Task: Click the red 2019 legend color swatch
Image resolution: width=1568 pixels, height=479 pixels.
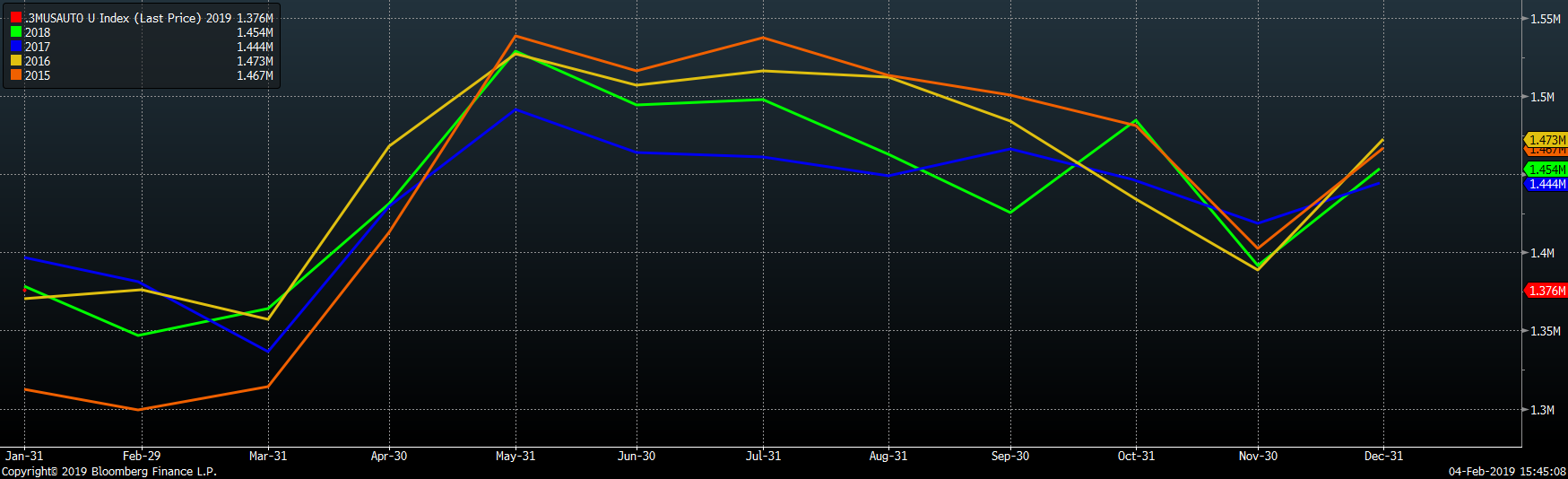Action: tap(16, 18)
